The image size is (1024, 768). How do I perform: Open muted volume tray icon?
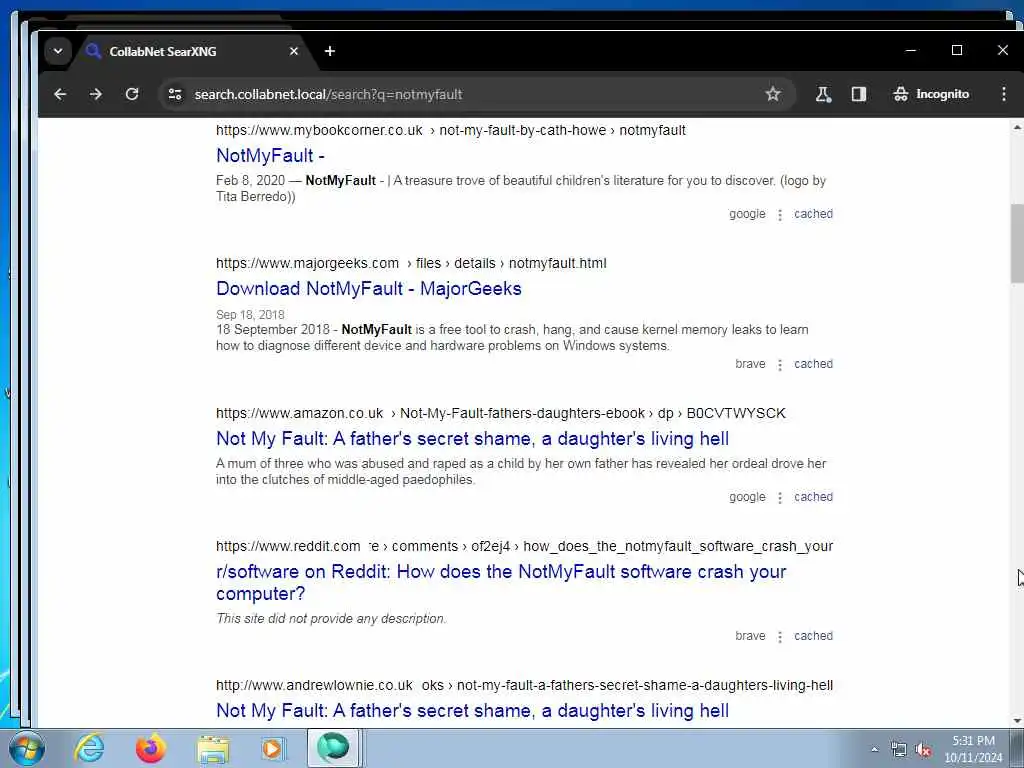coord(923,750)
